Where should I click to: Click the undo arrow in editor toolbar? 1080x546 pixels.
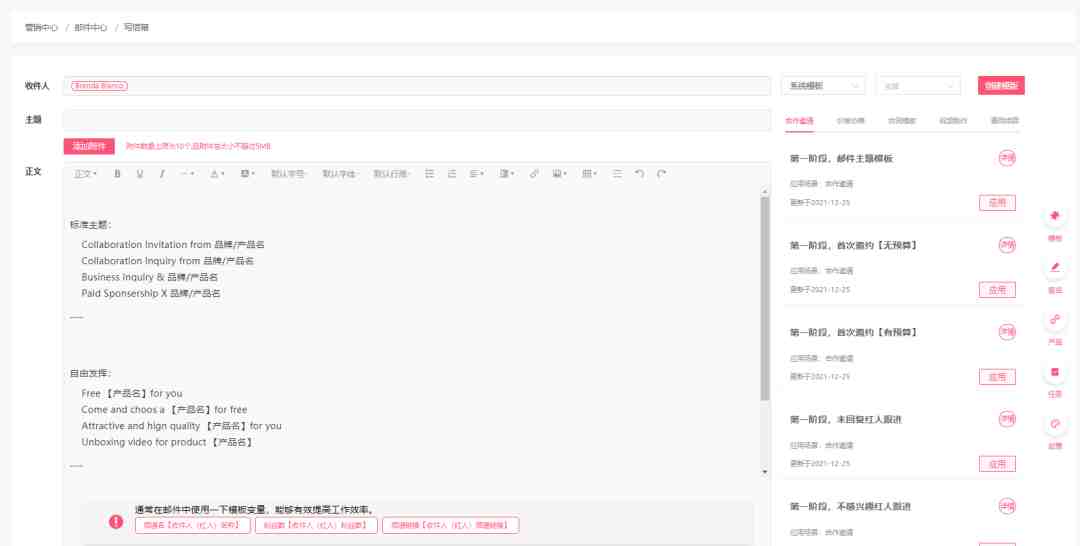tap(639, 174)
